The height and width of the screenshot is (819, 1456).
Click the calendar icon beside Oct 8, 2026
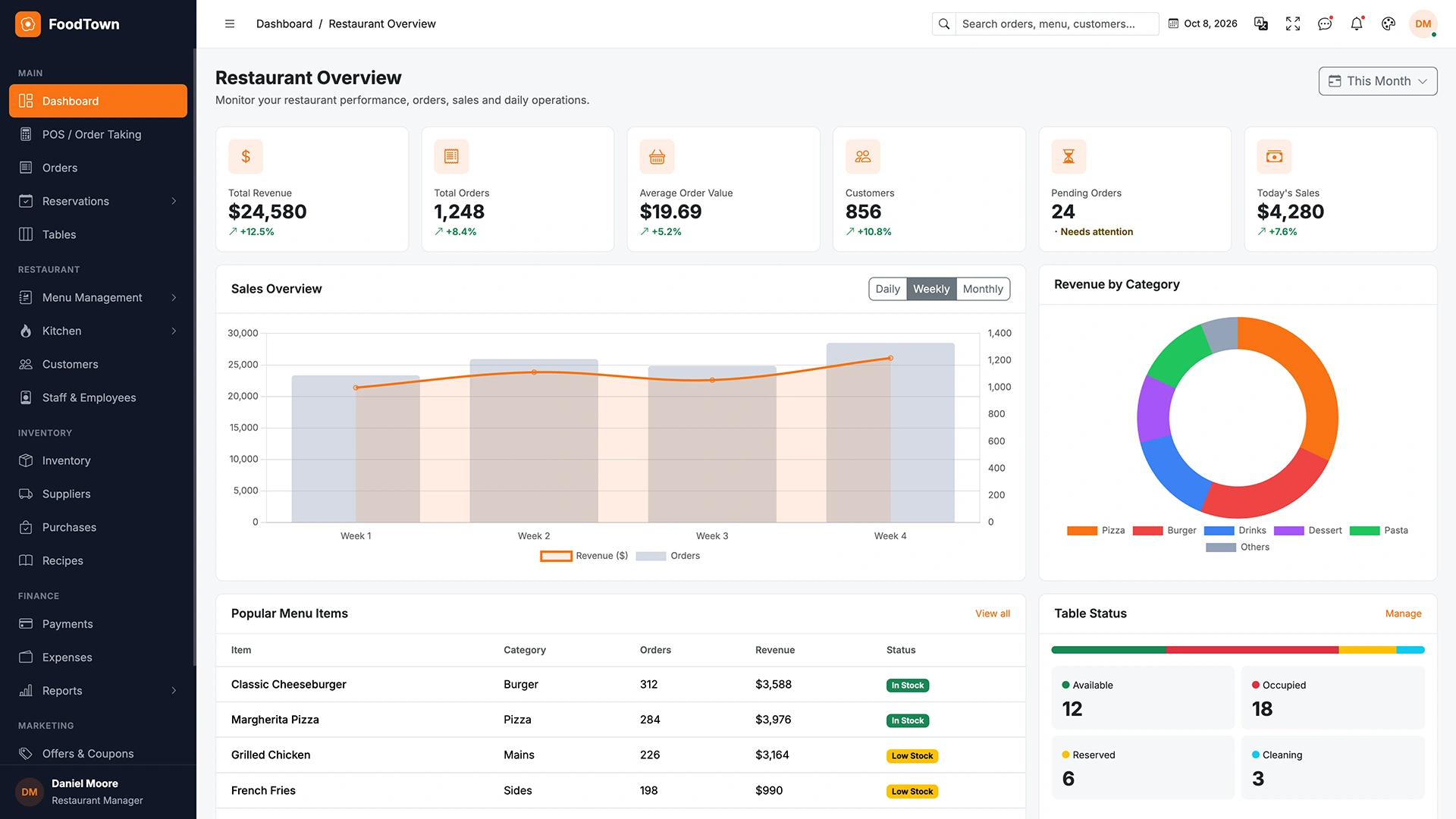(x=1173, y=24)
